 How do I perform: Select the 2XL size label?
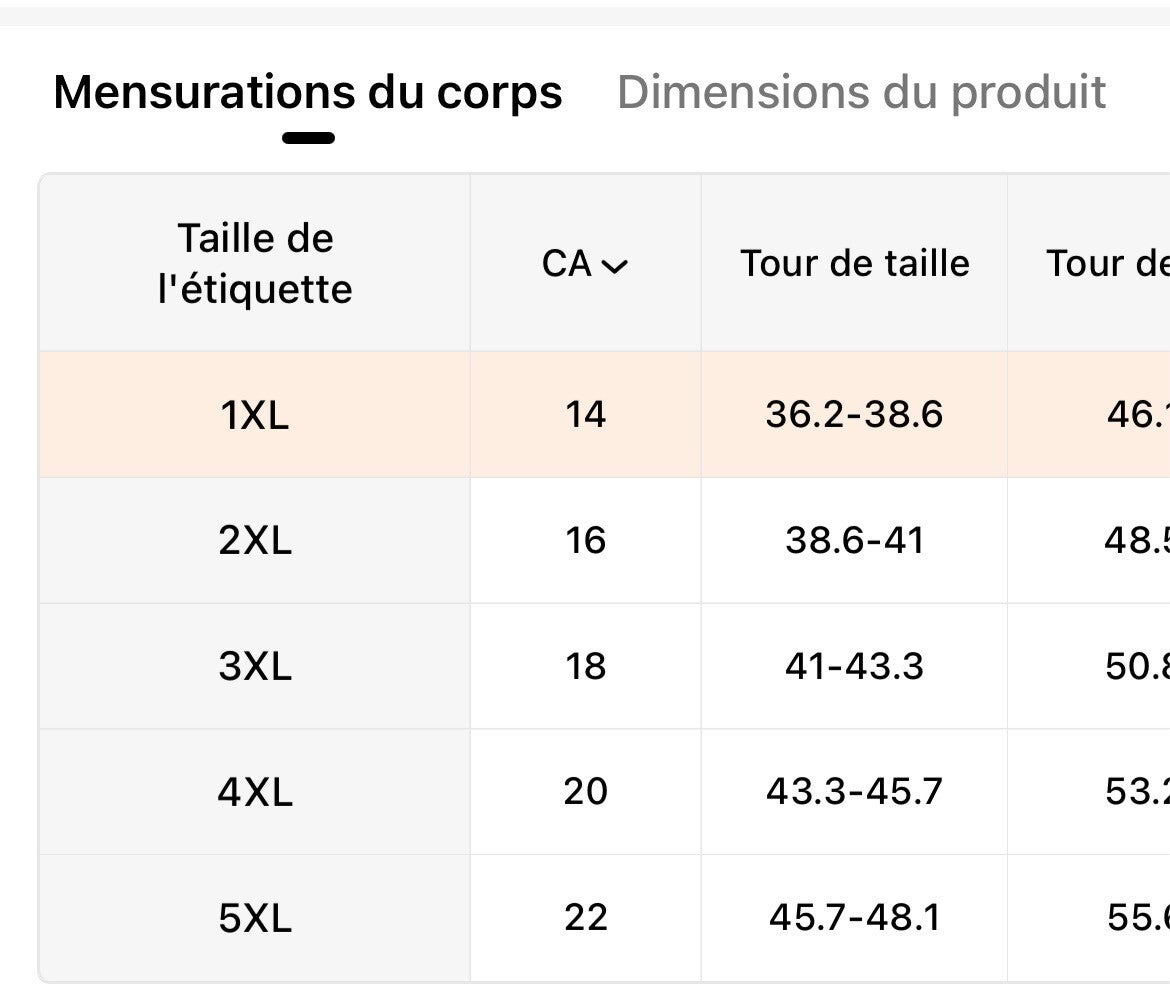click(255, 541)
